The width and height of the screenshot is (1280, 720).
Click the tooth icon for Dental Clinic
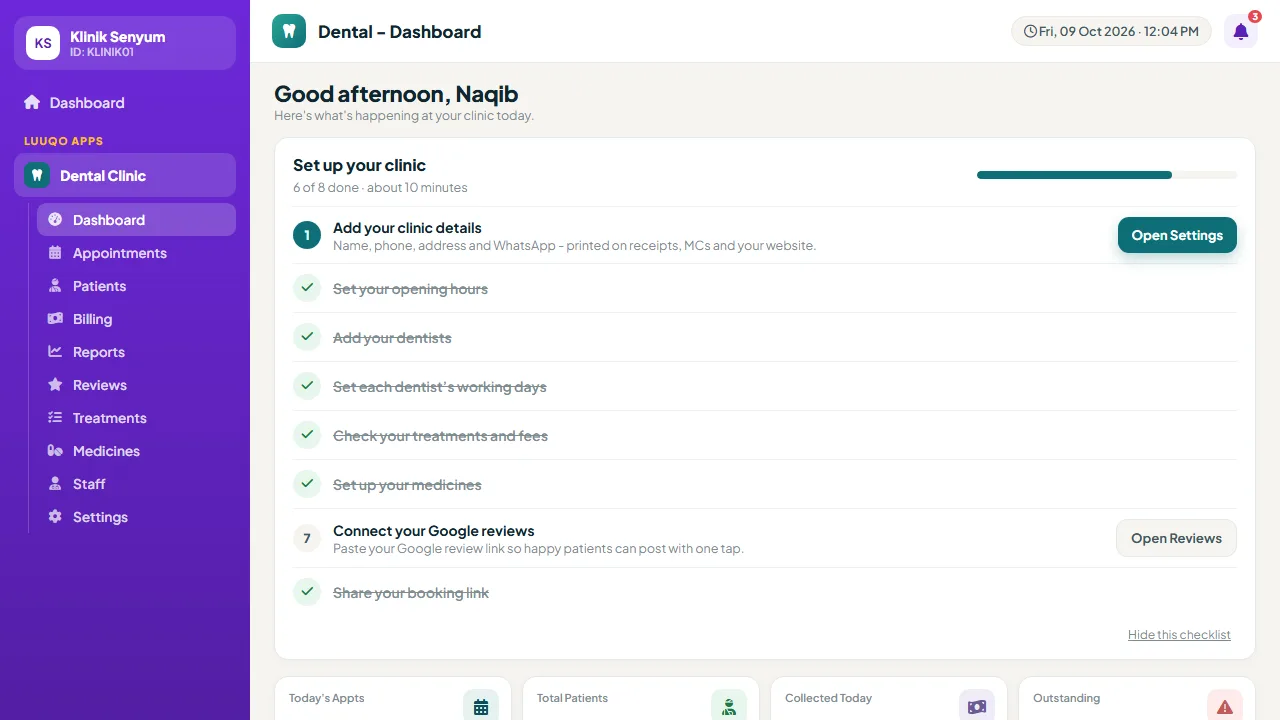(x=37, y=175)
